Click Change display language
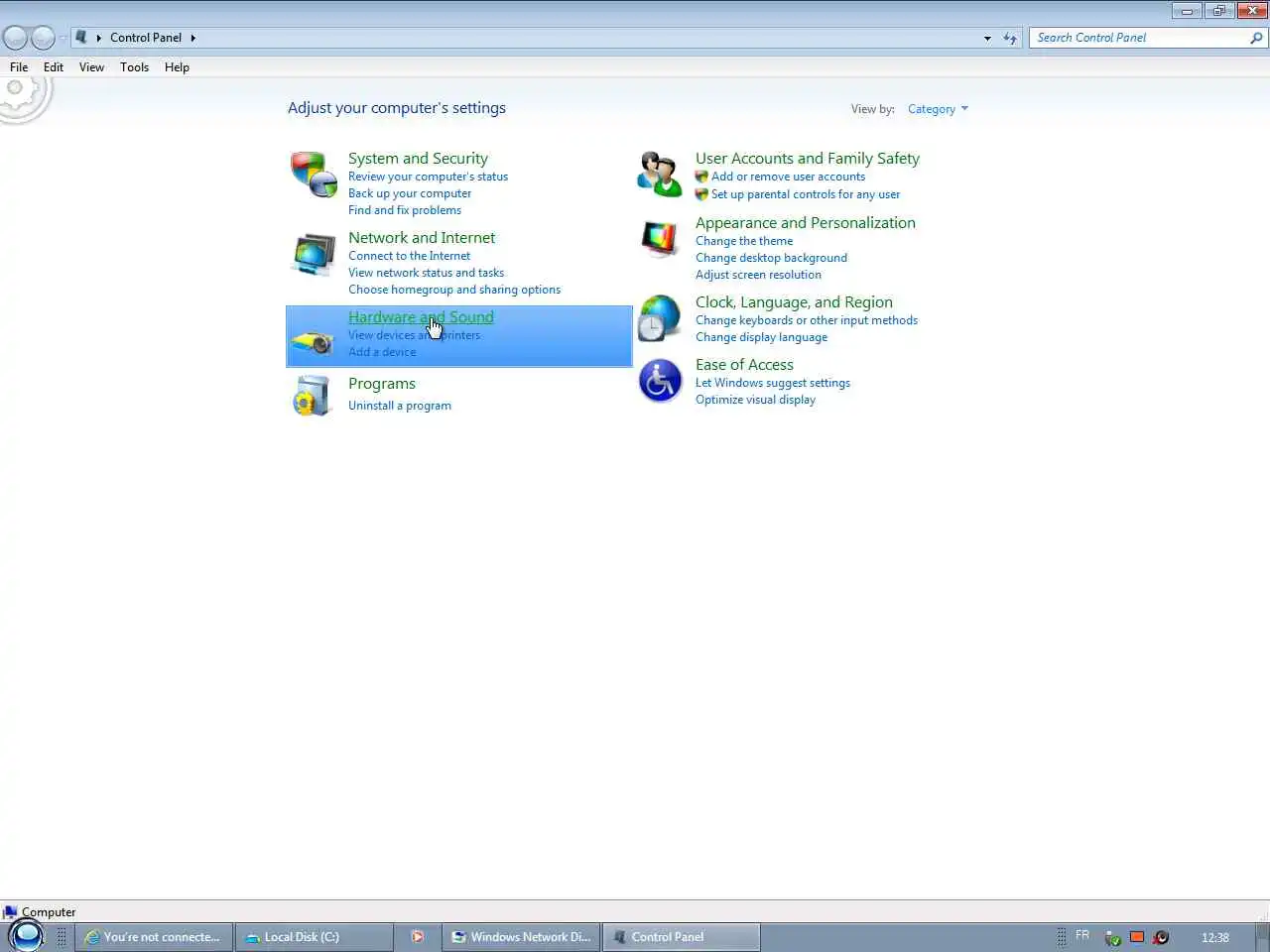This screenshot has height=952, width=1270. coord(761,337)
